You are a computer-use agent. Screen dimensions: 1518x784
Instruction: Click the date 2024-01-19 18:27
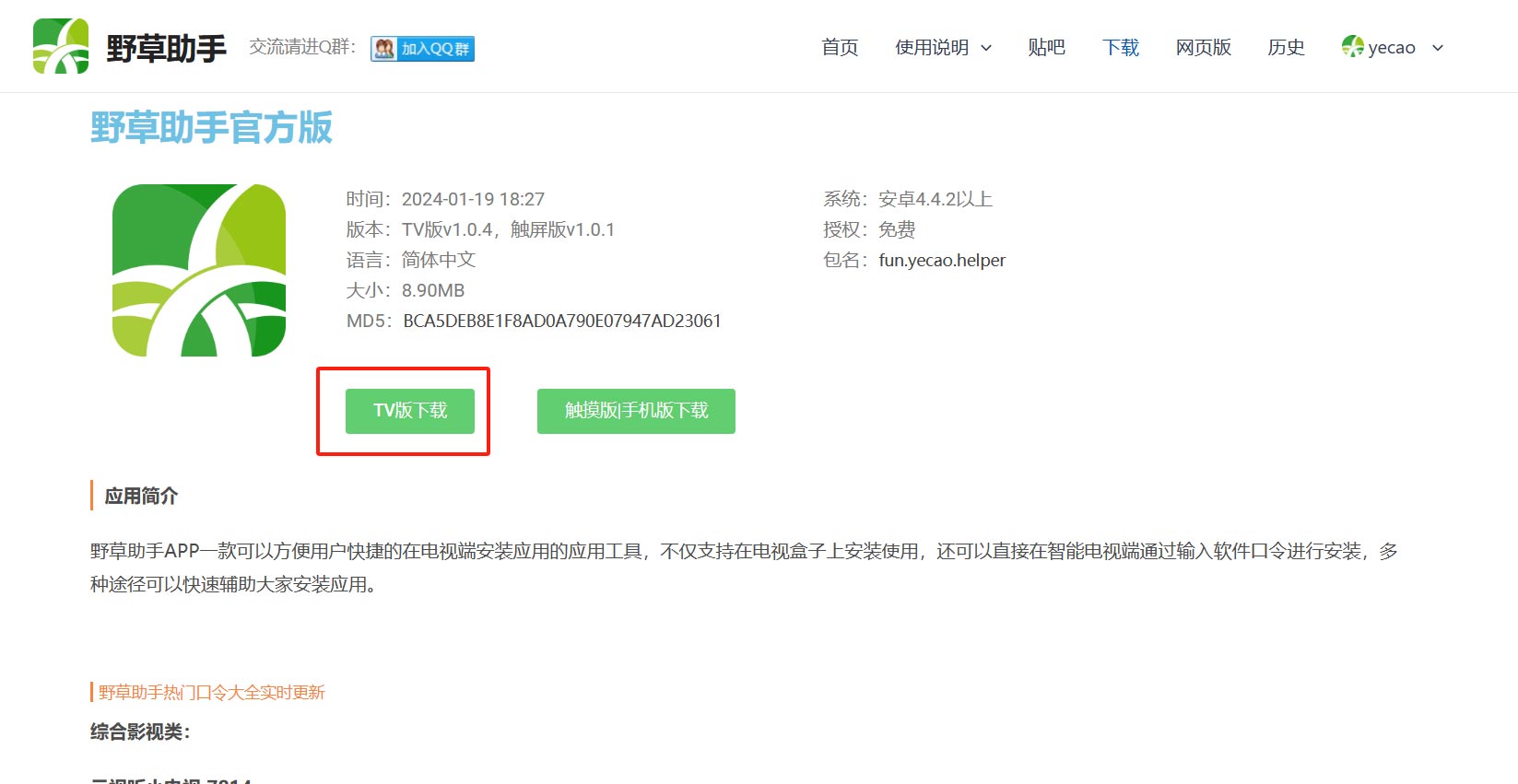click(473, 200)
